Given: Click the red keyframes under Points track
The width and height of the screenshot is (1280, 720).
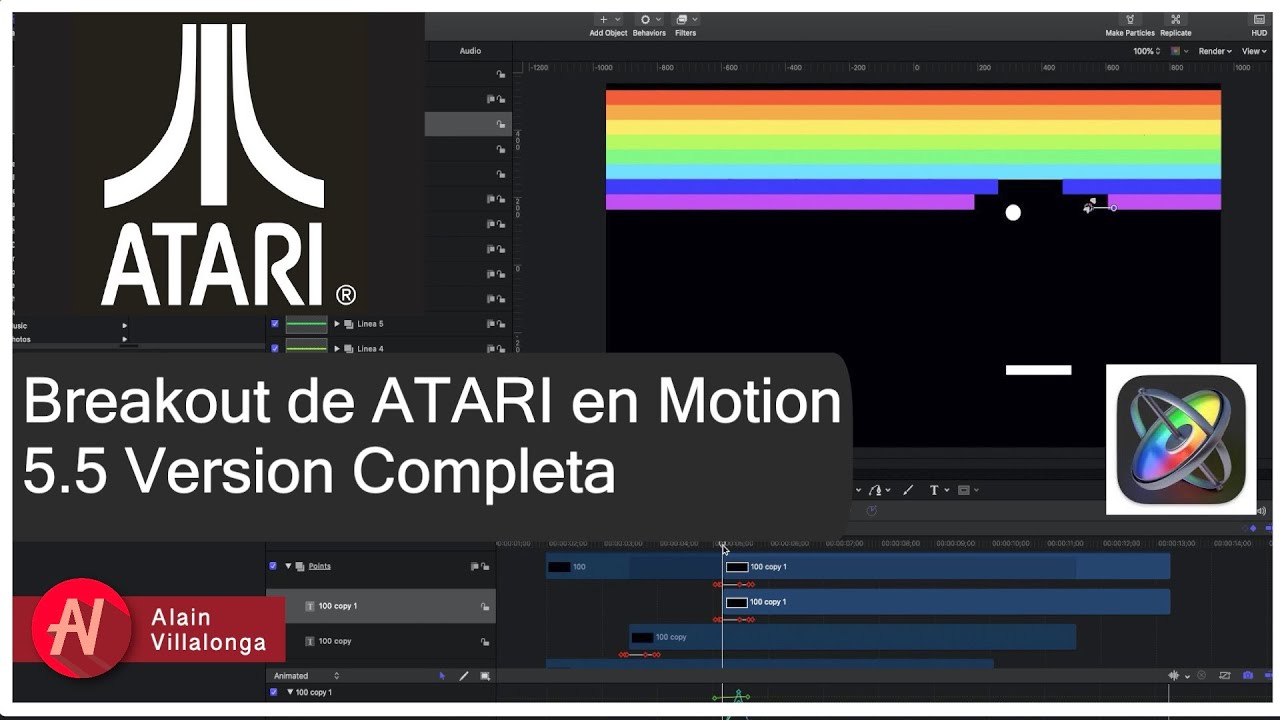Looking at the screenshot, I should [x=734, y=584].
